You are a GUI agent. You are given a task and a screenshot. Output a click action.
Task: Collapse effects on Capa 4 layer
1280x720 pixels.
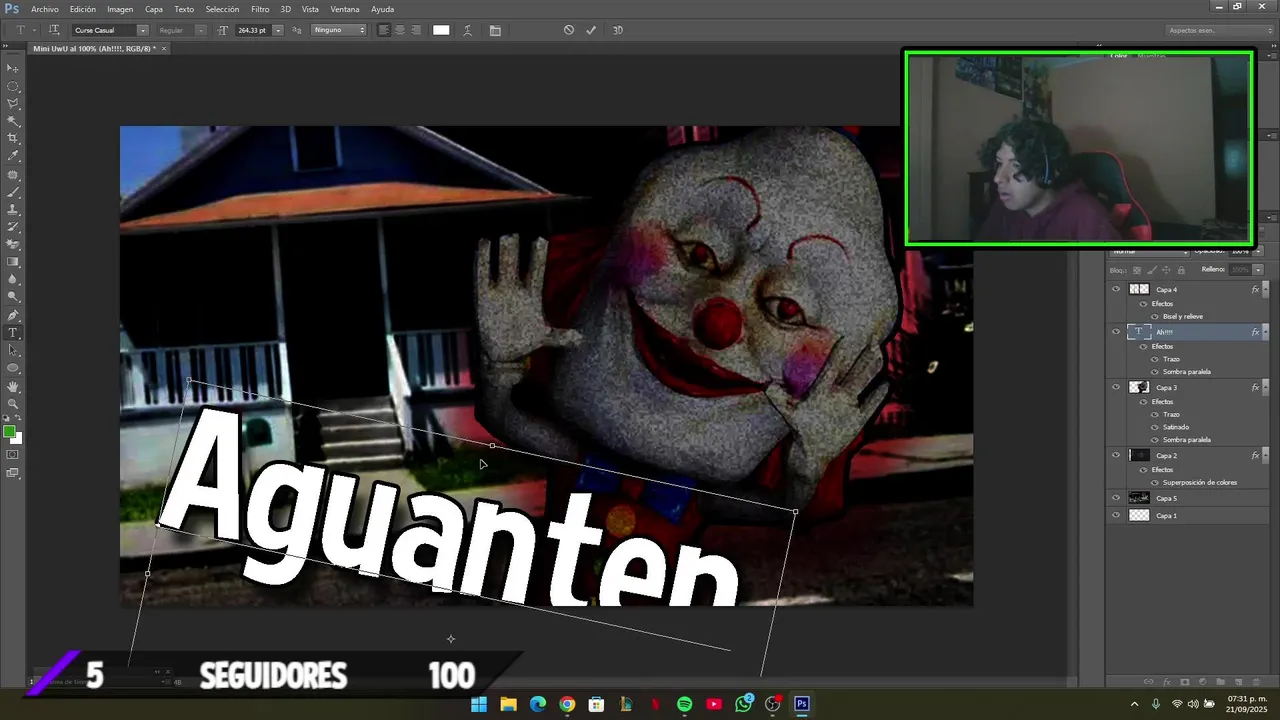pyautogui.click(x=1265, y=289)
